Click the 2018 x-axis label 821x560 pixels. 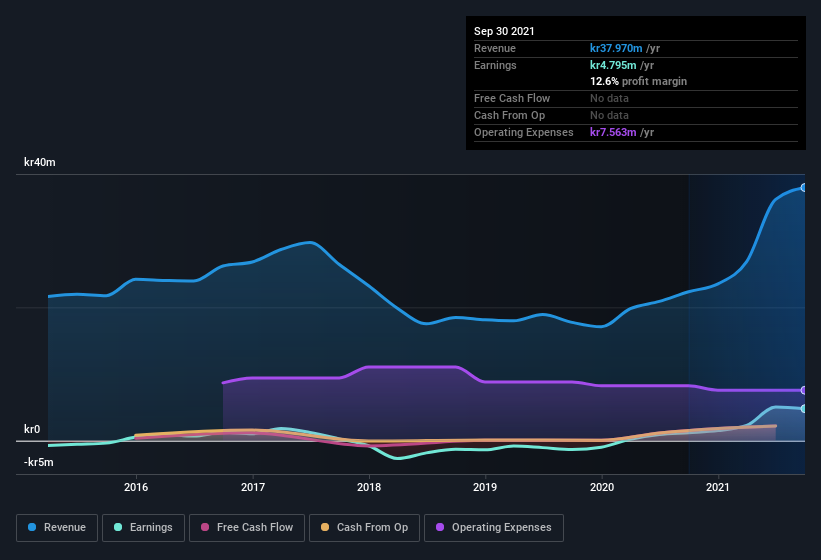tap(369, 487)
